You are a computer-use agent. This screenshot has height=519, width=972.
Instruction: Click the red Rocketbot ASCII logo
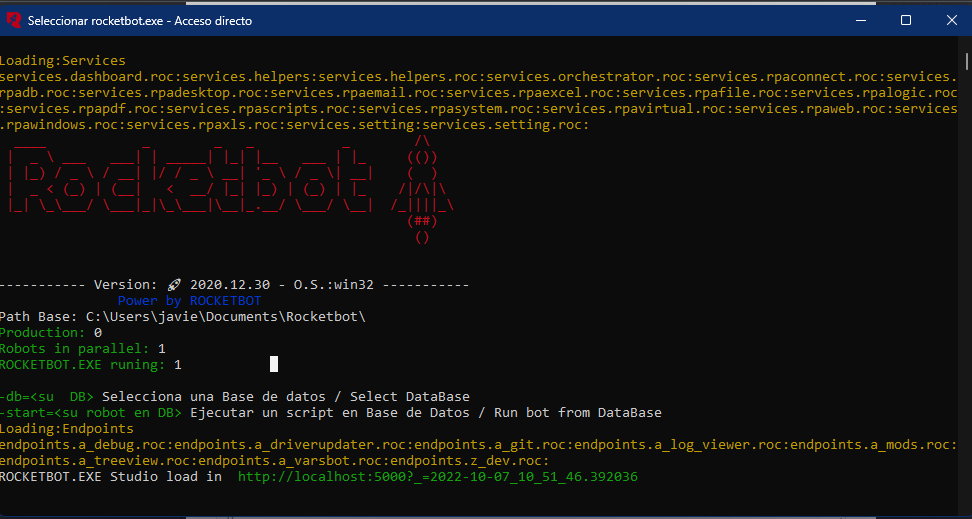[190, 180]
